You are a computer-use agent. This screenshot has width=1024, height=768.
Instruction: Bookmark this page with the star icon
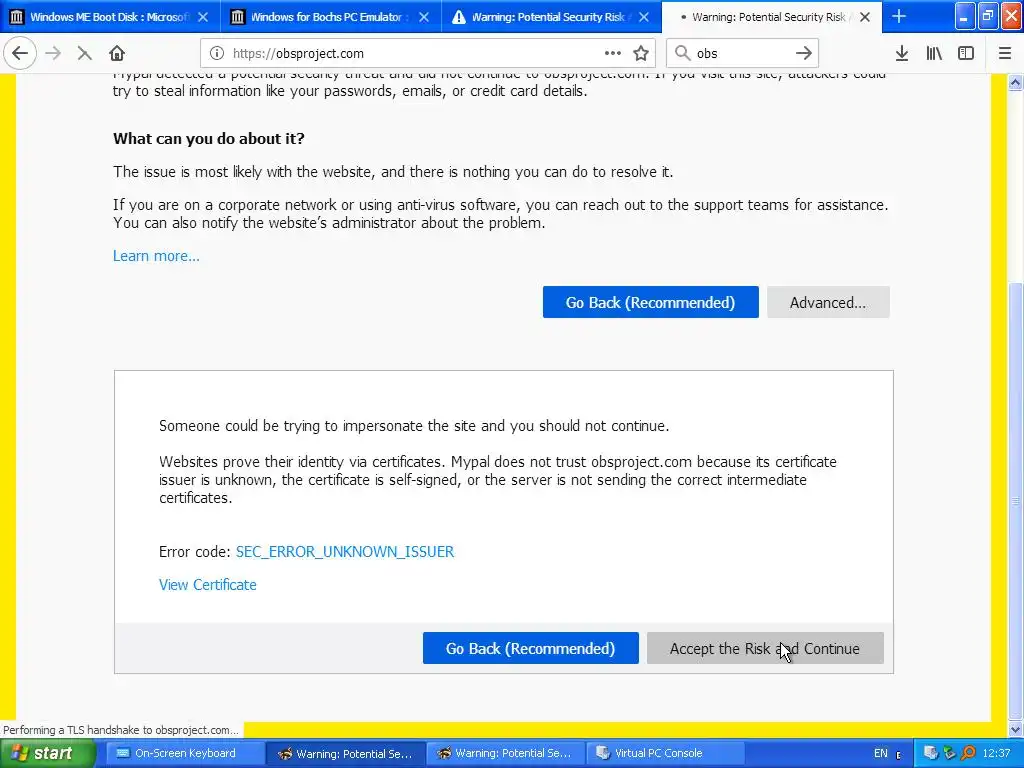(641, 54)
